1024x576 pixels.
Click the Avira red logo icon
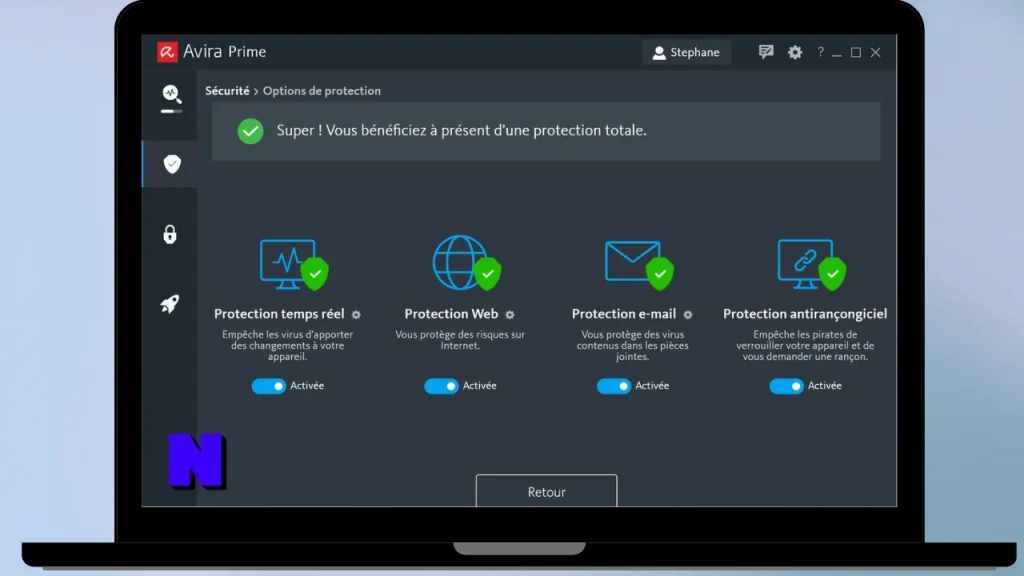(x=167, y=52)
